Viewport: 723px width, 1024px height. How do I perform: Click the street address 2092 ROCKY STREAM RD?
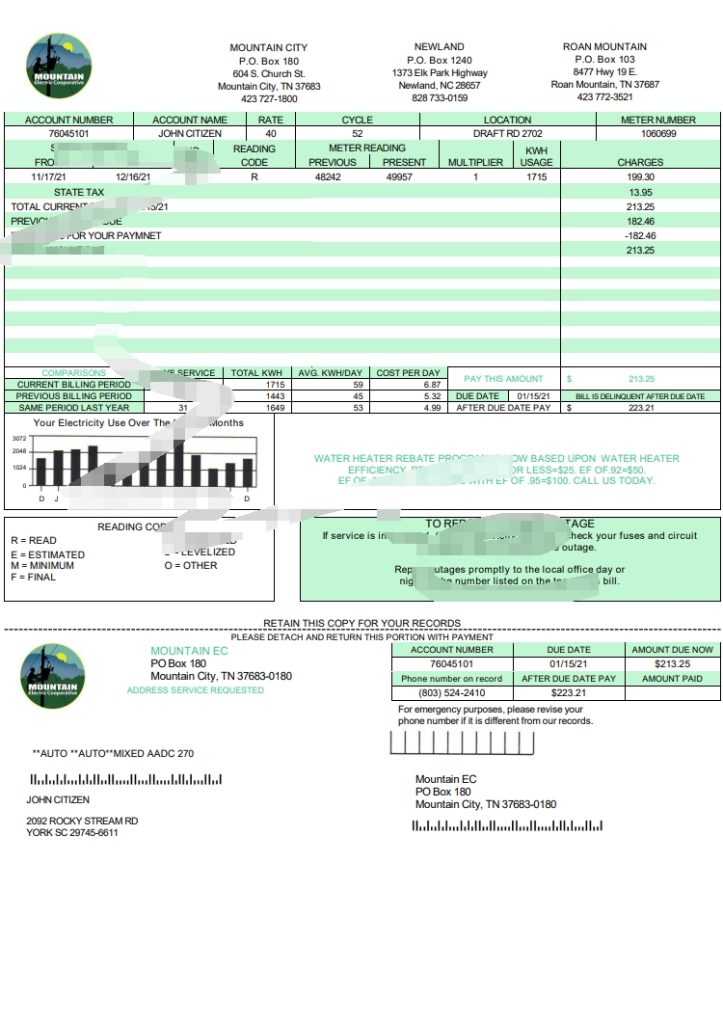click(x=82, y=821)
